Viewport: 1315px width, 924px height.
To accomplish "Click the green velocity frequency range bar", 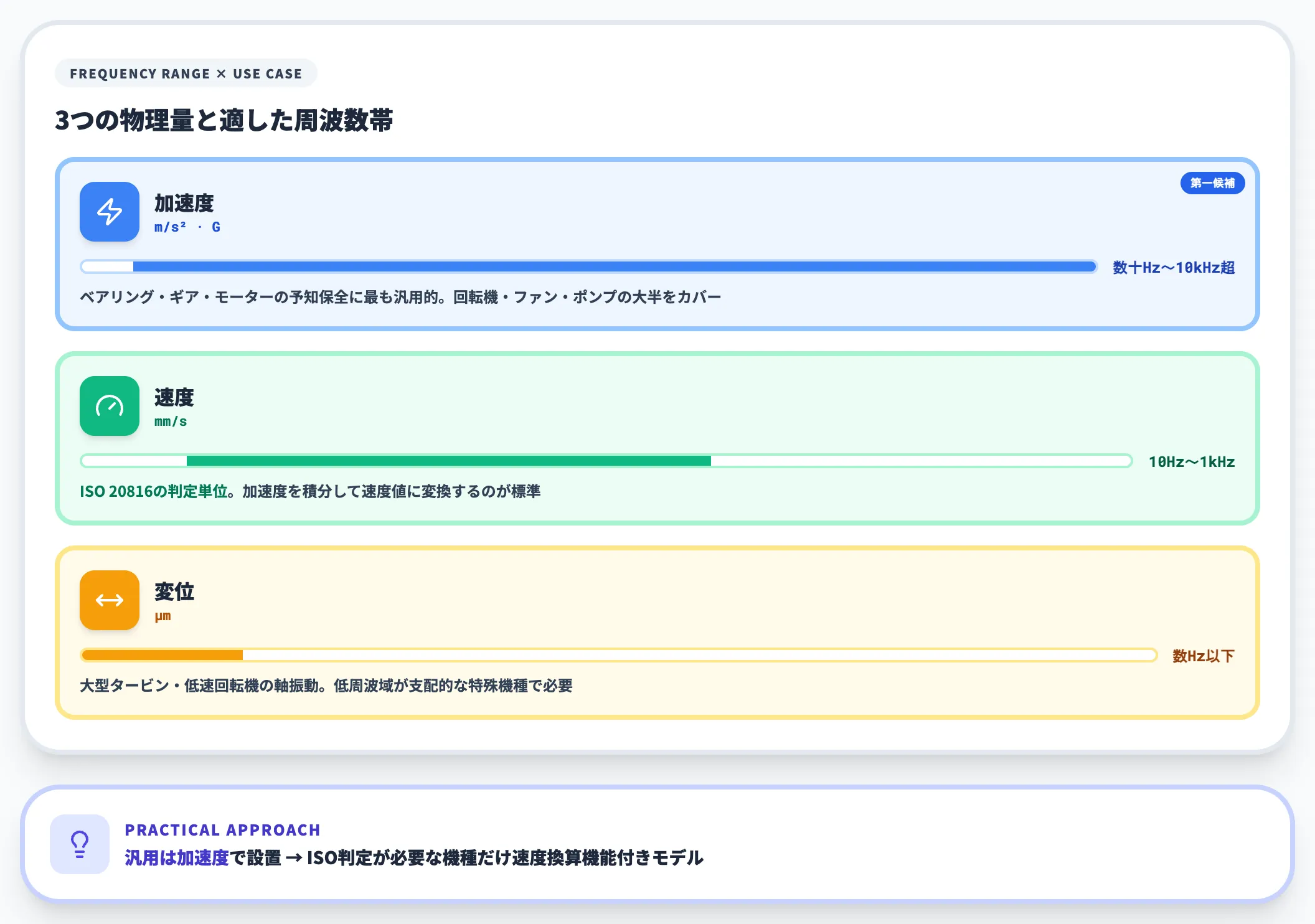I will tap(606, 461).
